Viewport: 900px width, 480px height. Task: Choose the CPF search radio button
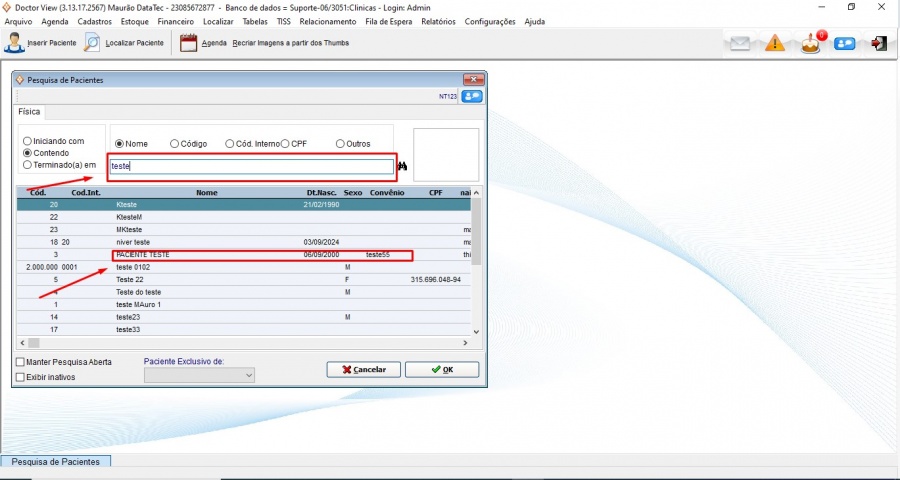[x=285, y=144]
